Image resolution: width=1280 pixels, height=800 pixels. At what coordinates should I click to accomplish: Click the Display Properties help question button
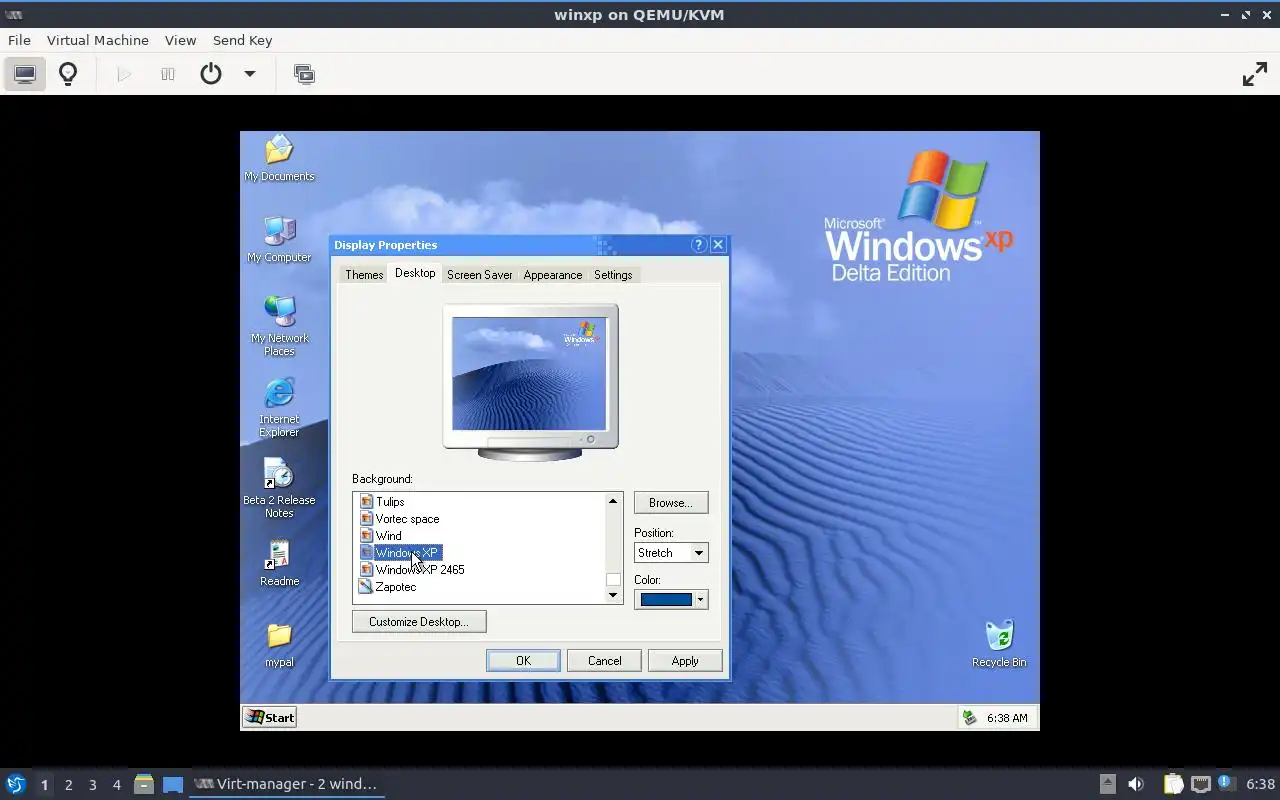point(699,245)
